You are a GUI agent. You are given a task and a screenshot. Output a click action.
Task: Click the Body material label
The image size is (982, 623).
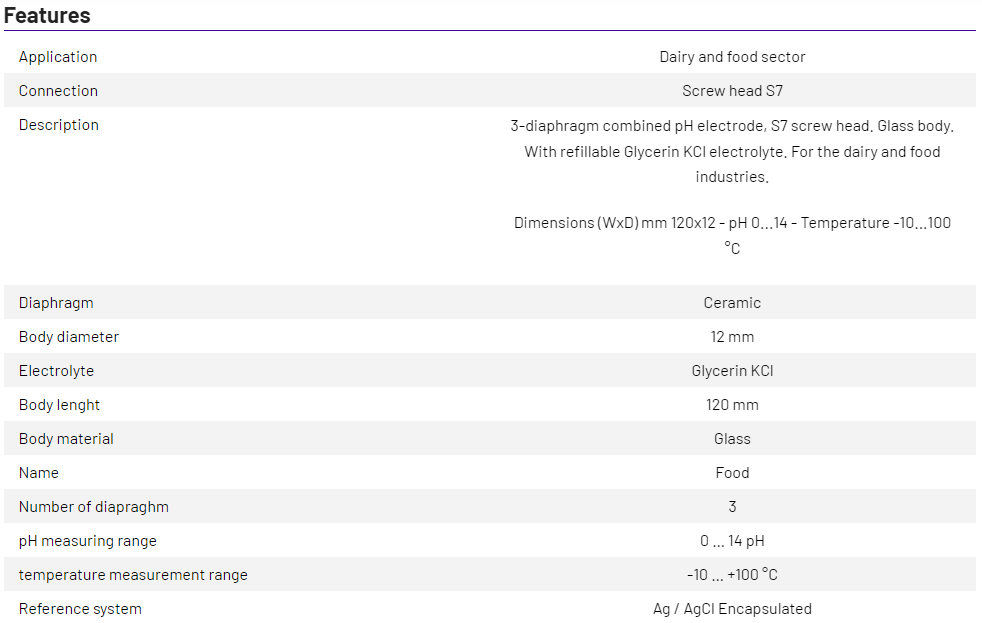(x=66, y=439)
